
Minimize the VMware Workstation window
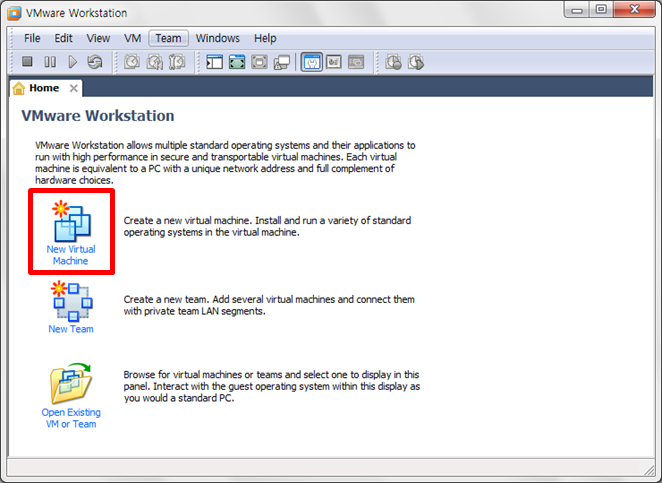[577, 10]
